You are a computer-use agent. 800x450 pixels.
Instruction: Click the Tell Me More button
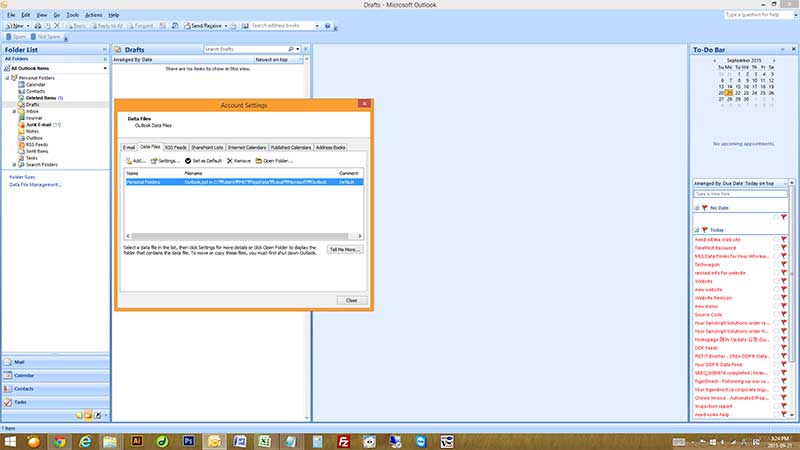345,249
